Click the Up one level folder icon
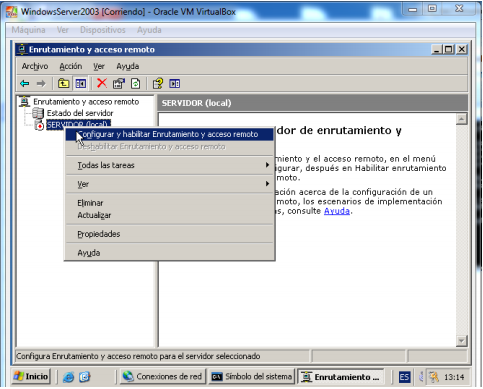483x389 pixels. 63,83
